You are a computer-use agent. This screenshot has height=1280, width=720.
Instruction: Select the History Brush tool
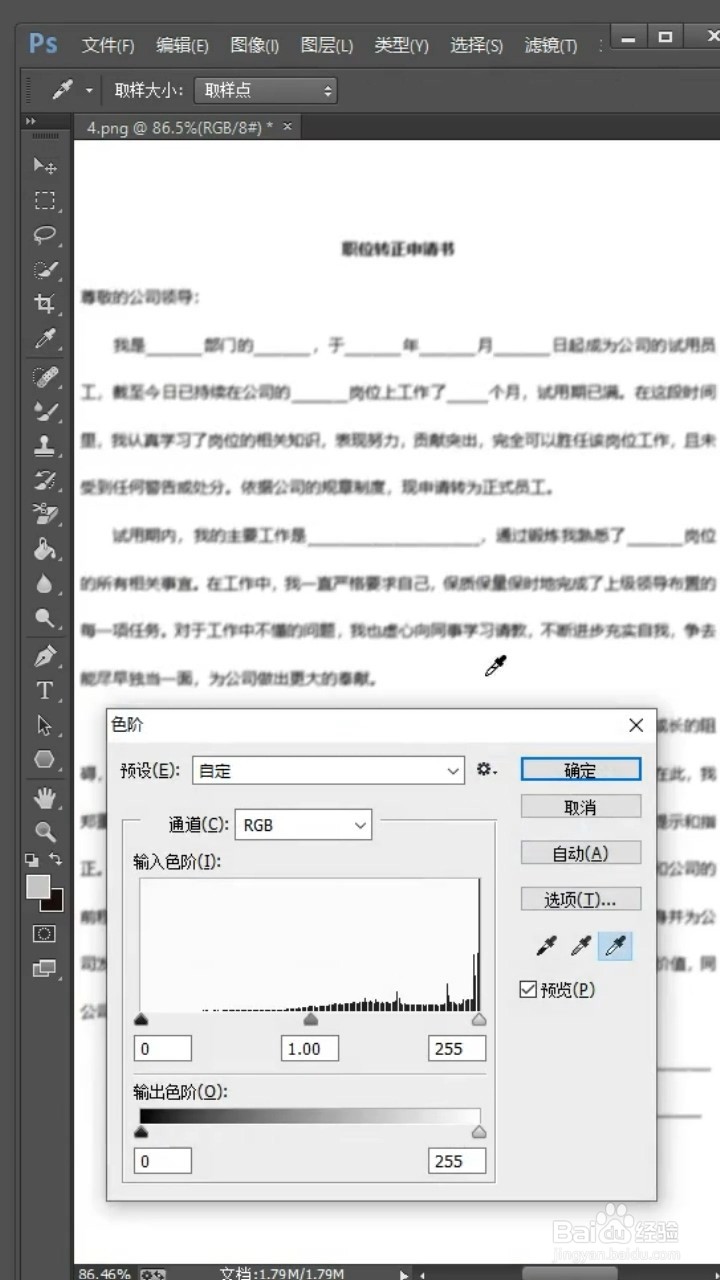45,480
